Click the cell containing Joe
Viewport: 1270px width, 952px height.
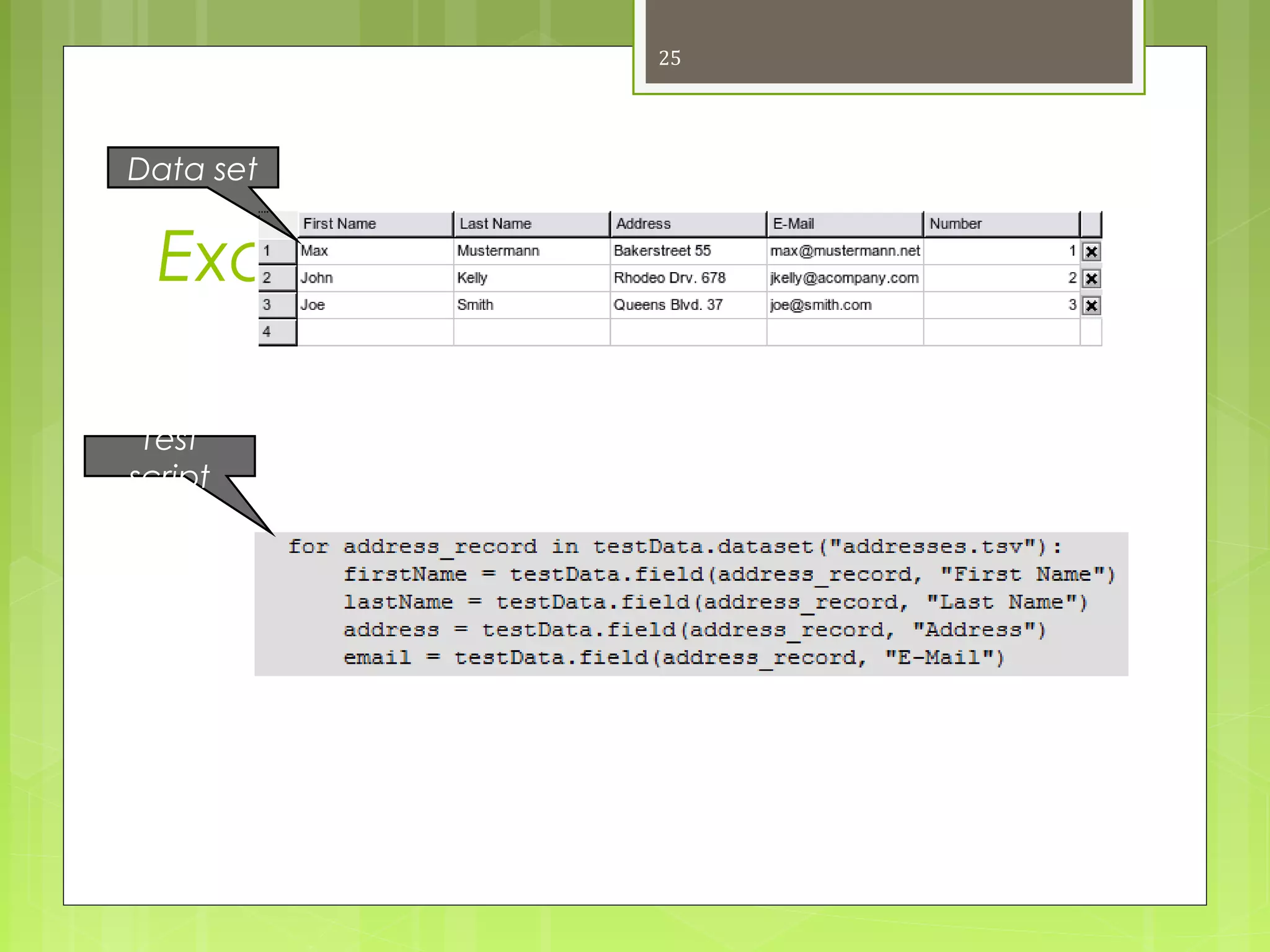coord(375,305)
